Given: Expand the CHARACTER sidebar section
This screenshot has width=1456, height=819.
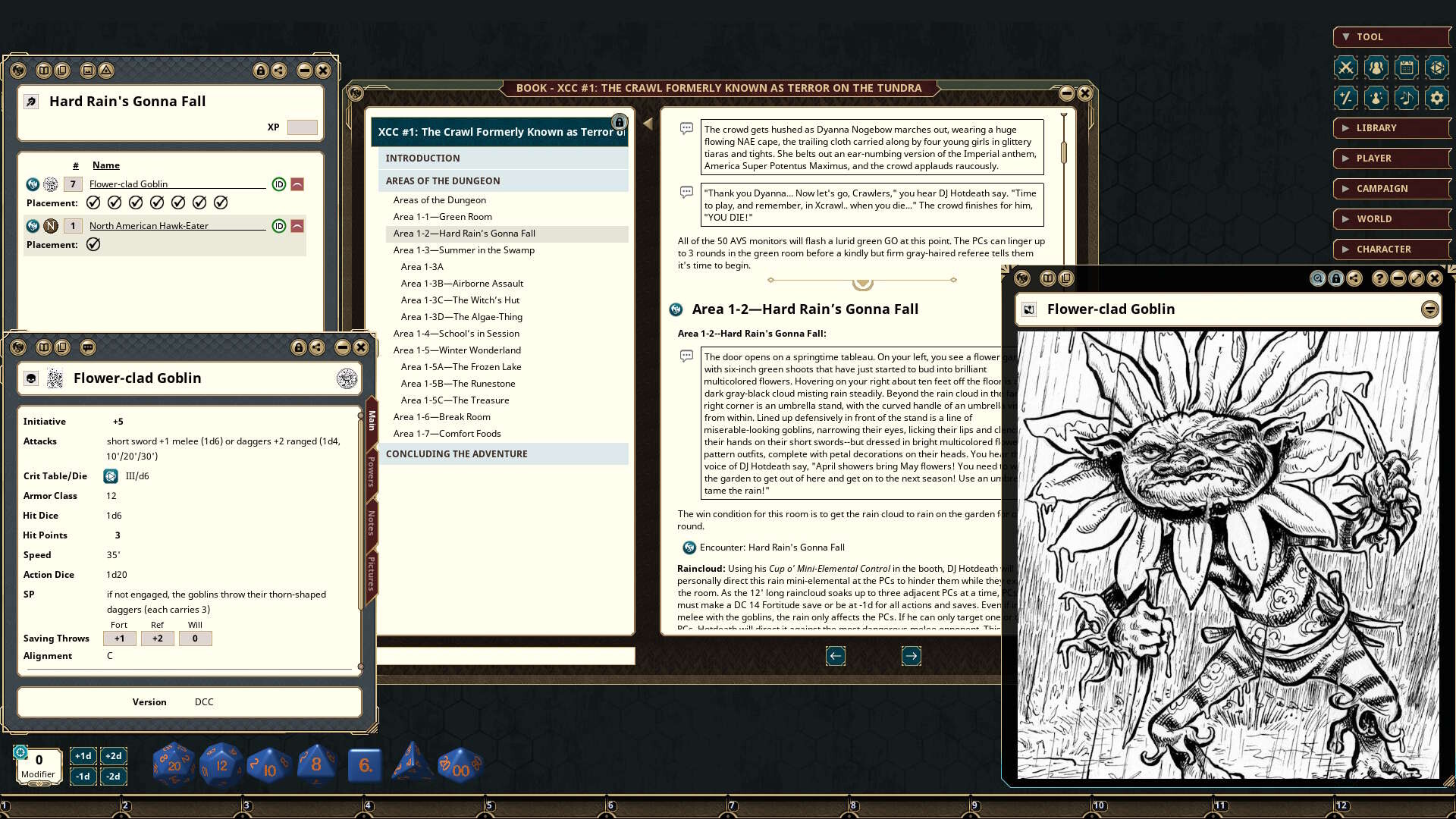Looking at the screenshot, I should coord(1392,249).
